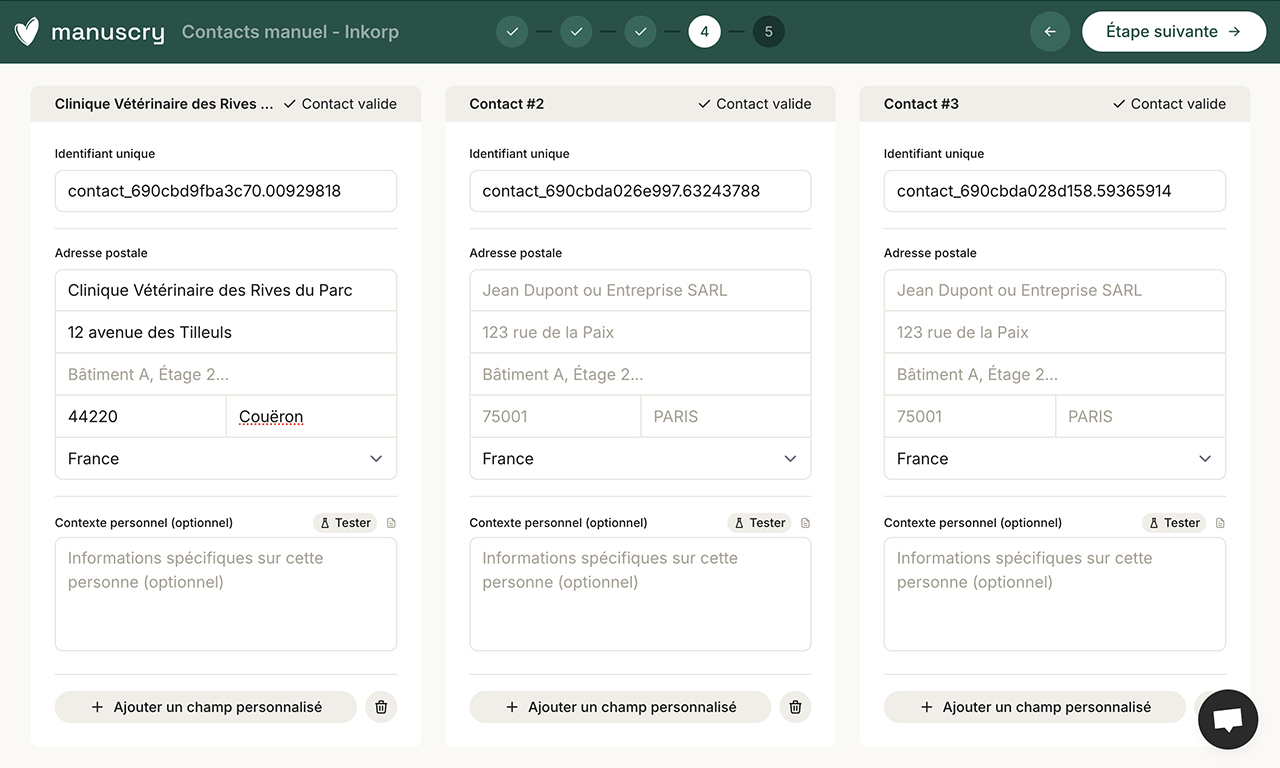
Task: Open the chat bubble widget
Action: (x=1227, y=719)
